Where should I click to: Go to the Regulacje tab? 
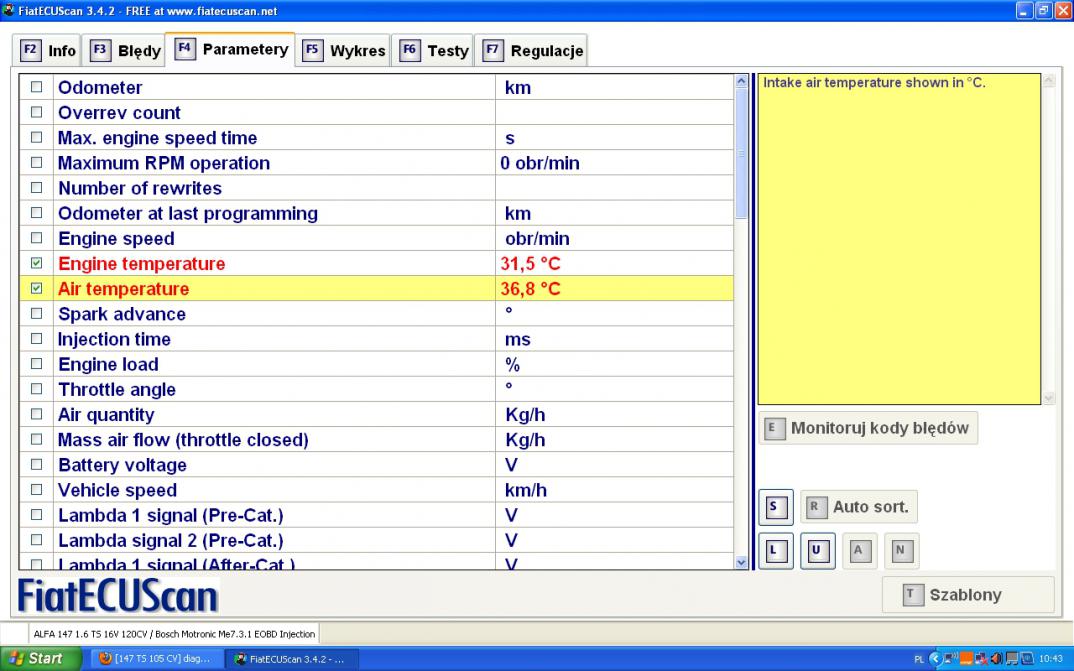(x=533, y=50)
